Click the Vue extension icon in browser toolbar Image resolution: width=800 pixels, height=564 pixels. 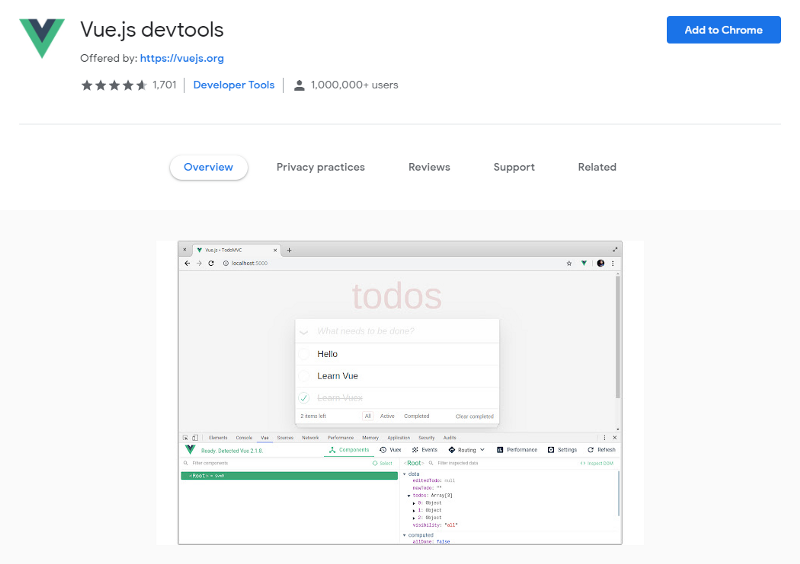[584, 263]
